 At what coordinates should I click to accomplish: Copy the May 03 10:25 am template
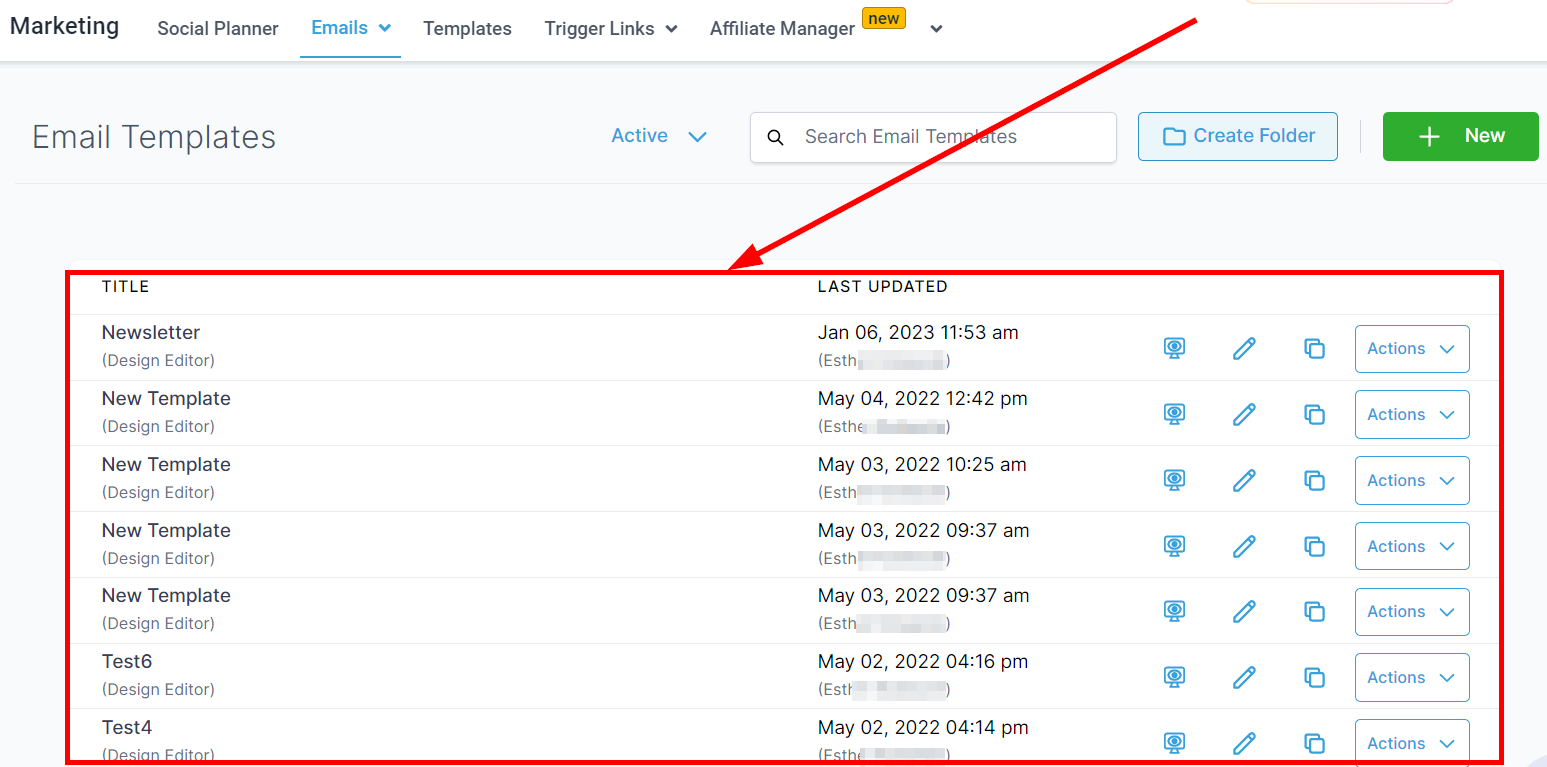1314,480
